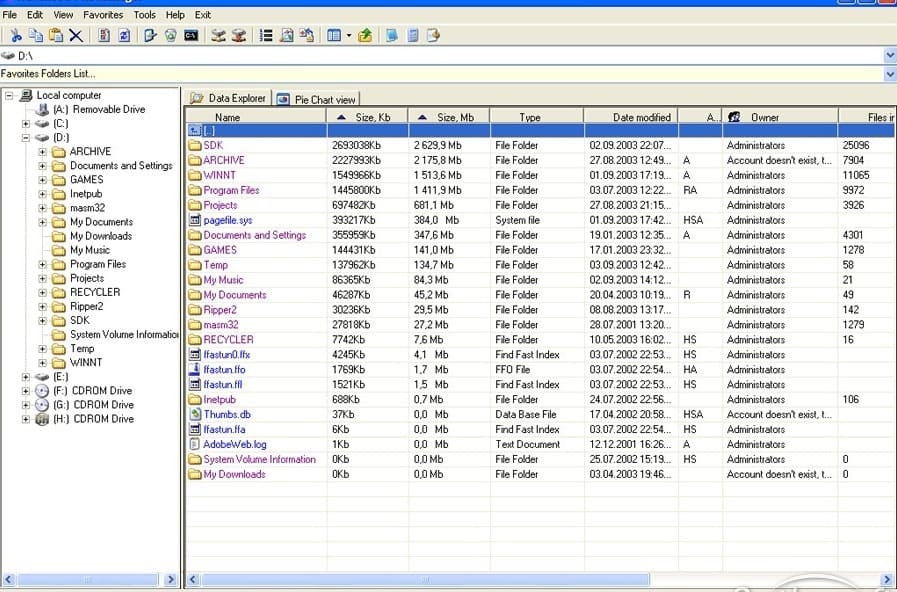Viewport: 897px width, 592px height.
Task: Click the Paste clipboard toolbar icon
Action: pos(55,35)
